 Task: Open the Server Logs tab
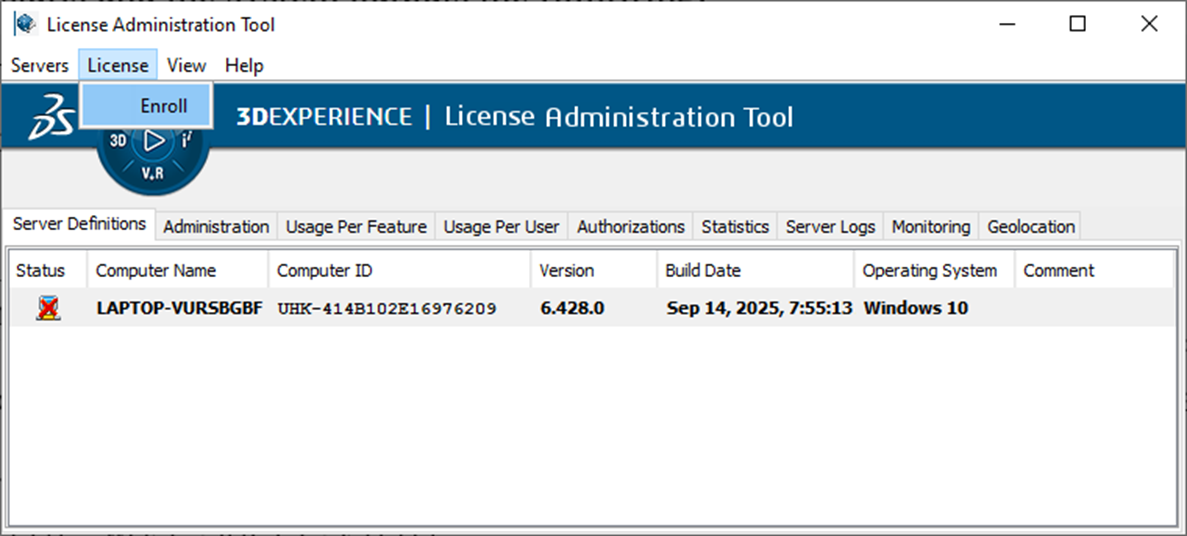[830, 227]
